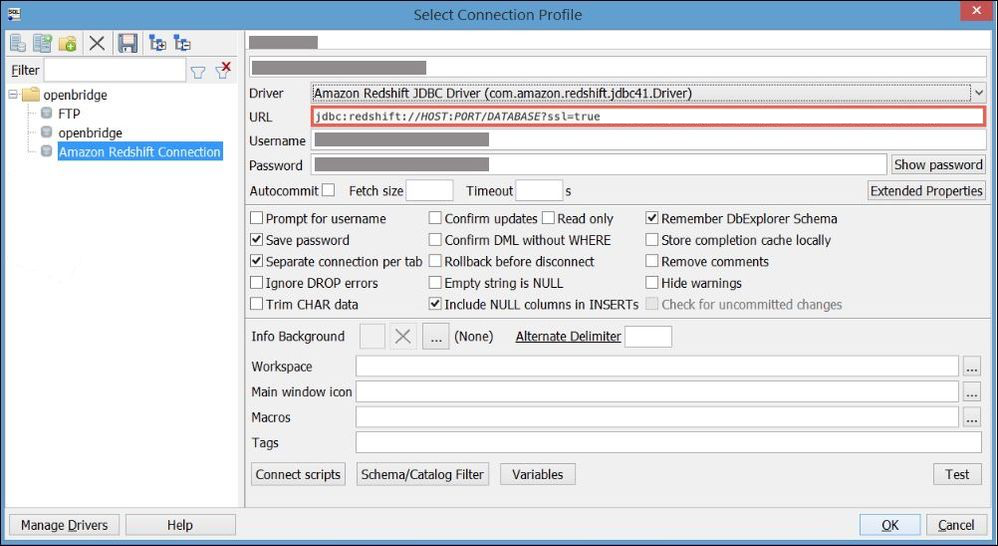Collapse the openbridge folder node

point(13,95)
